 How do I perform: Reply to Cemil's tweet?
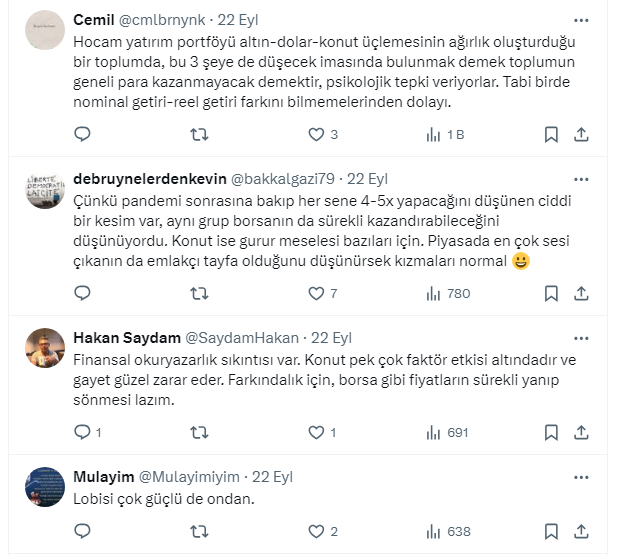pos(83,134)
